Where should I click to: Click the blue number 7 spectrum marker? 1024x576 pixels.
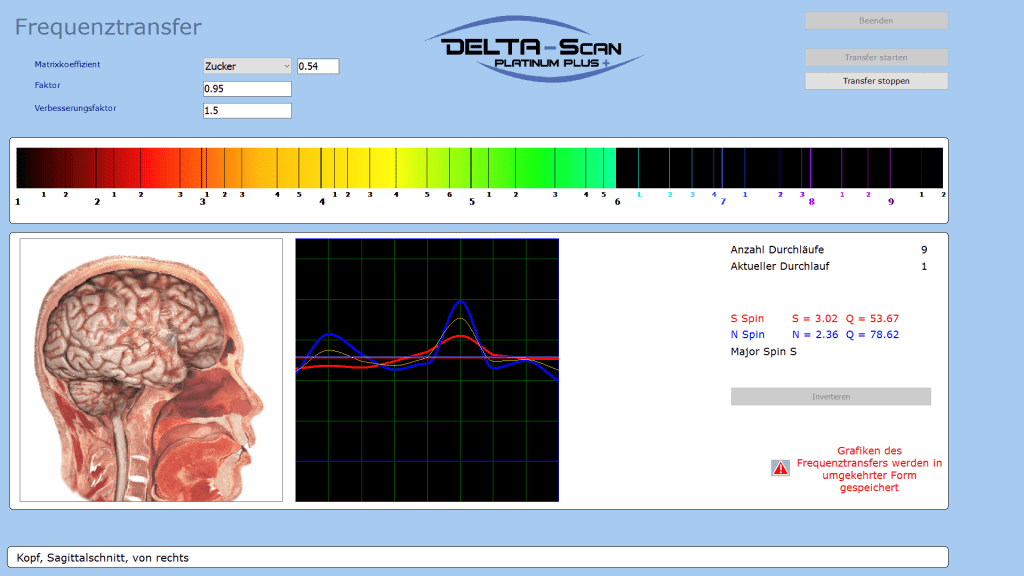click(723, 202)
